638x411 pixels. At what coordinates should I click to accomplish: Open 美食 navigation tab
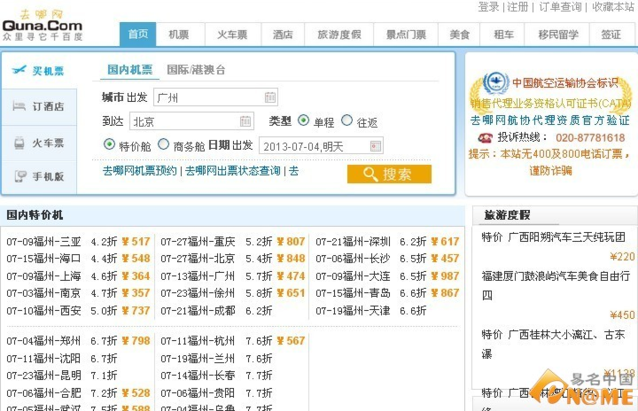(x=459, y=35)
